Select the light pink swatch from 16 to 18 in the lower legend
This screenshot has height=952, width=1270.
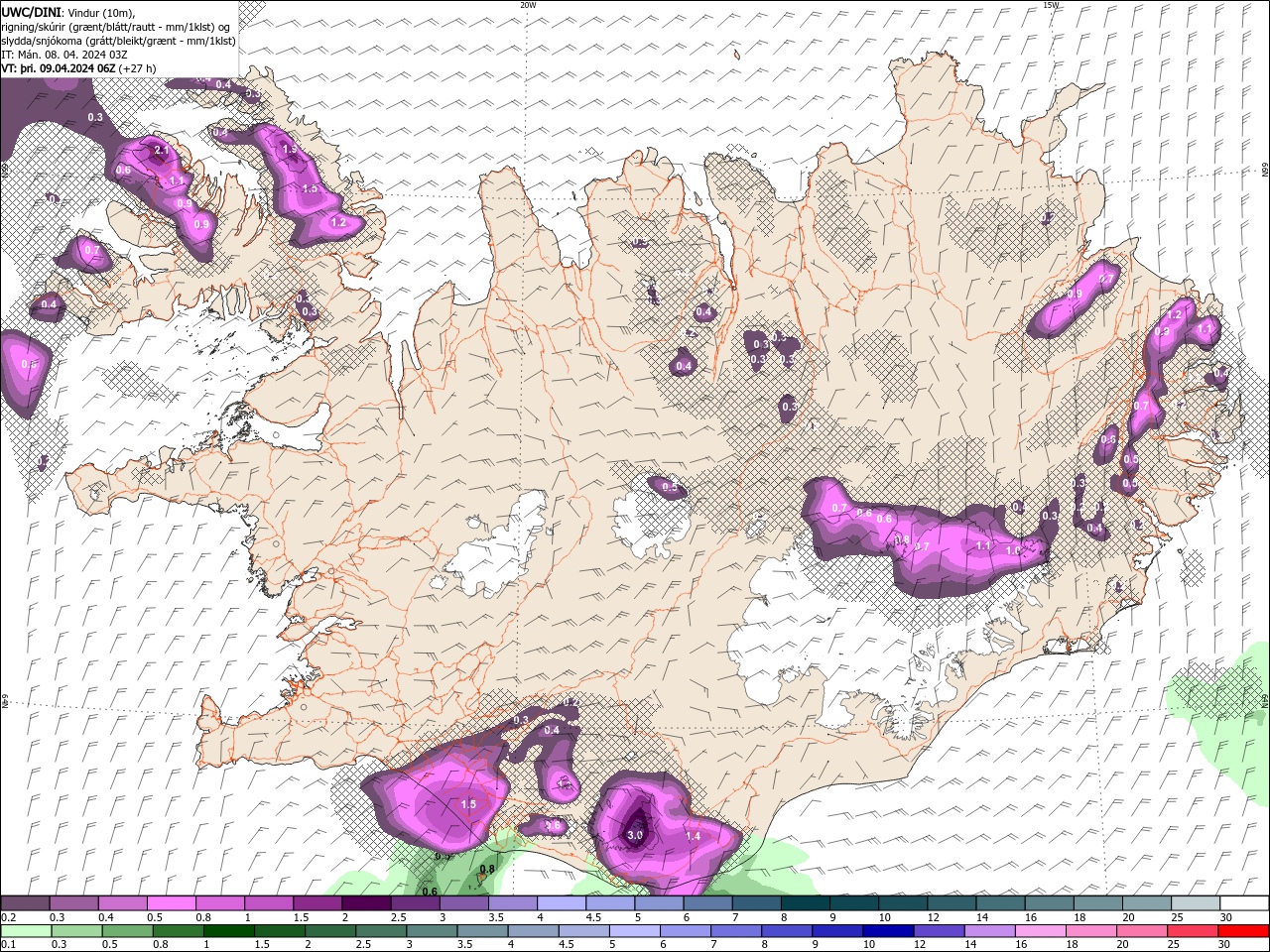(x=1039, y=931)
